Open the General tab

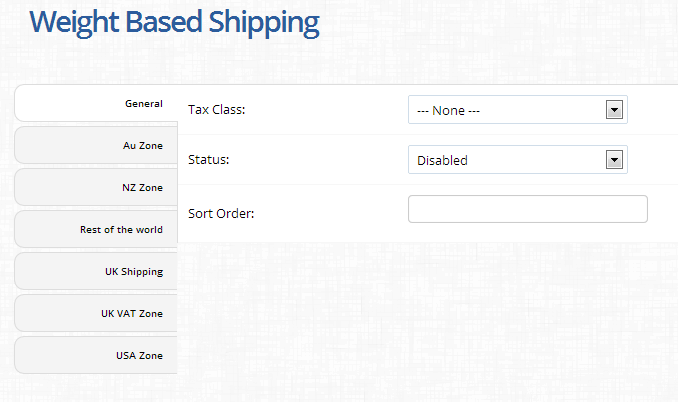pos(96,103)
